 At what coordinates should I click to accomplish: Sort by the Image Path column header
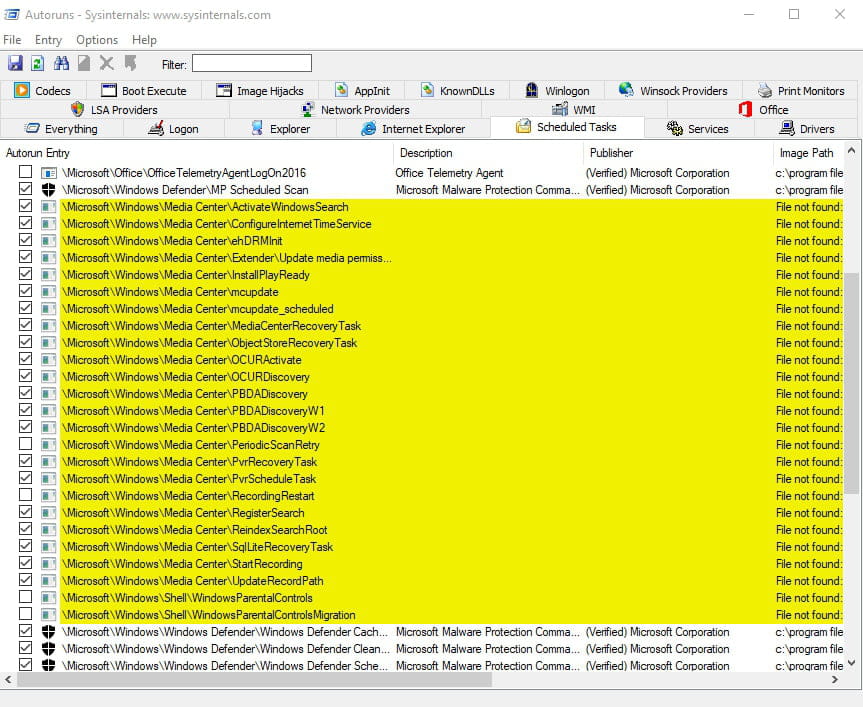pos(809,153)
